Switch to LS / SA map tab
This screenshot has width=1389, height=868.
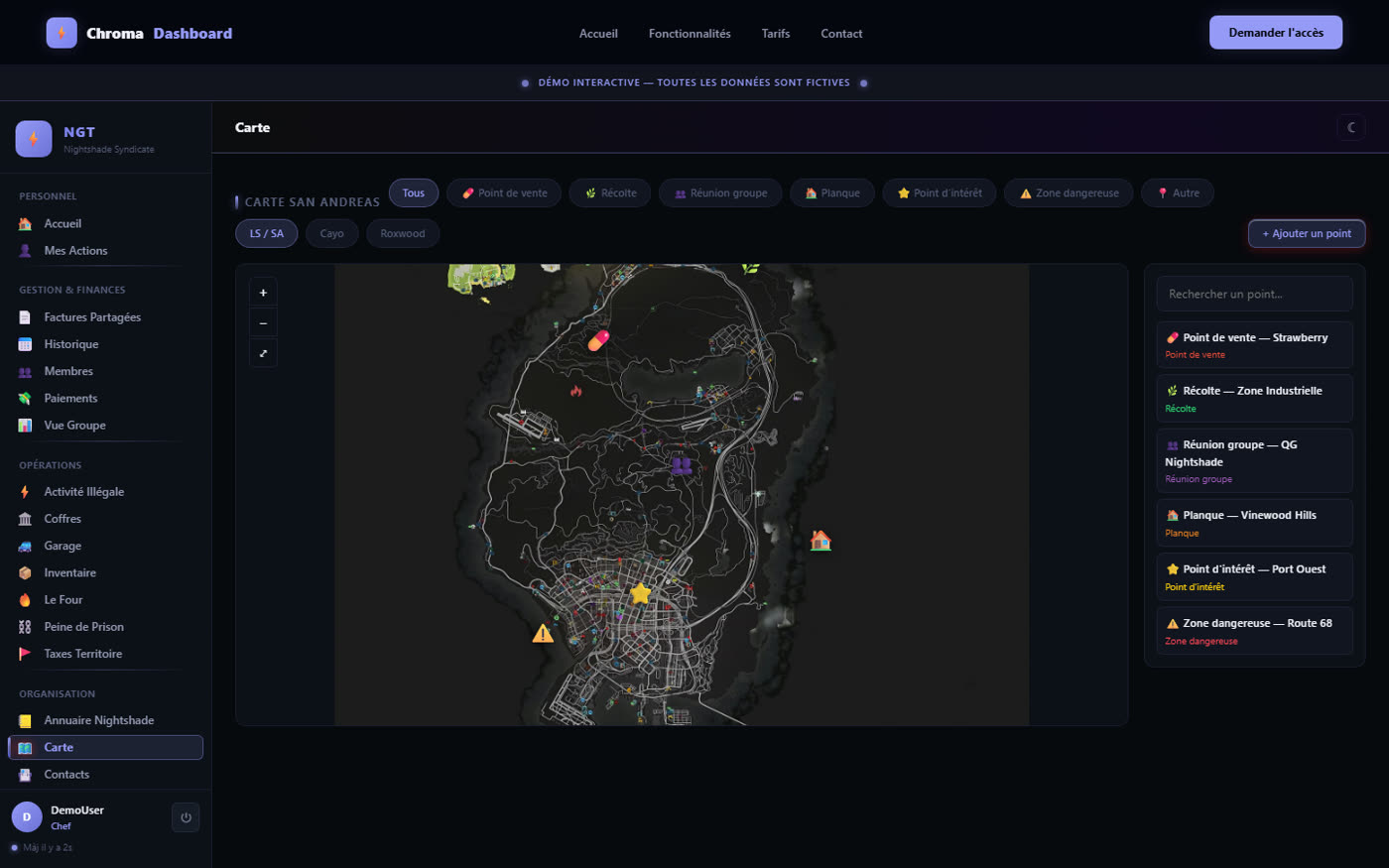coord(267,233)
